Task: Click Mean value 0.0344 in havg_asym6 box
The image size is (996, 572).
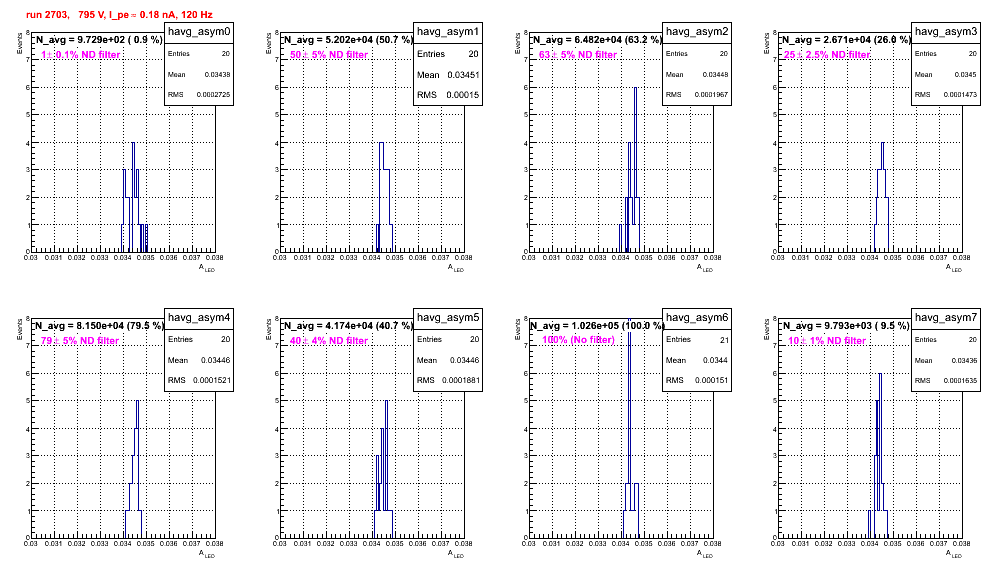Action: pos(715,360)
